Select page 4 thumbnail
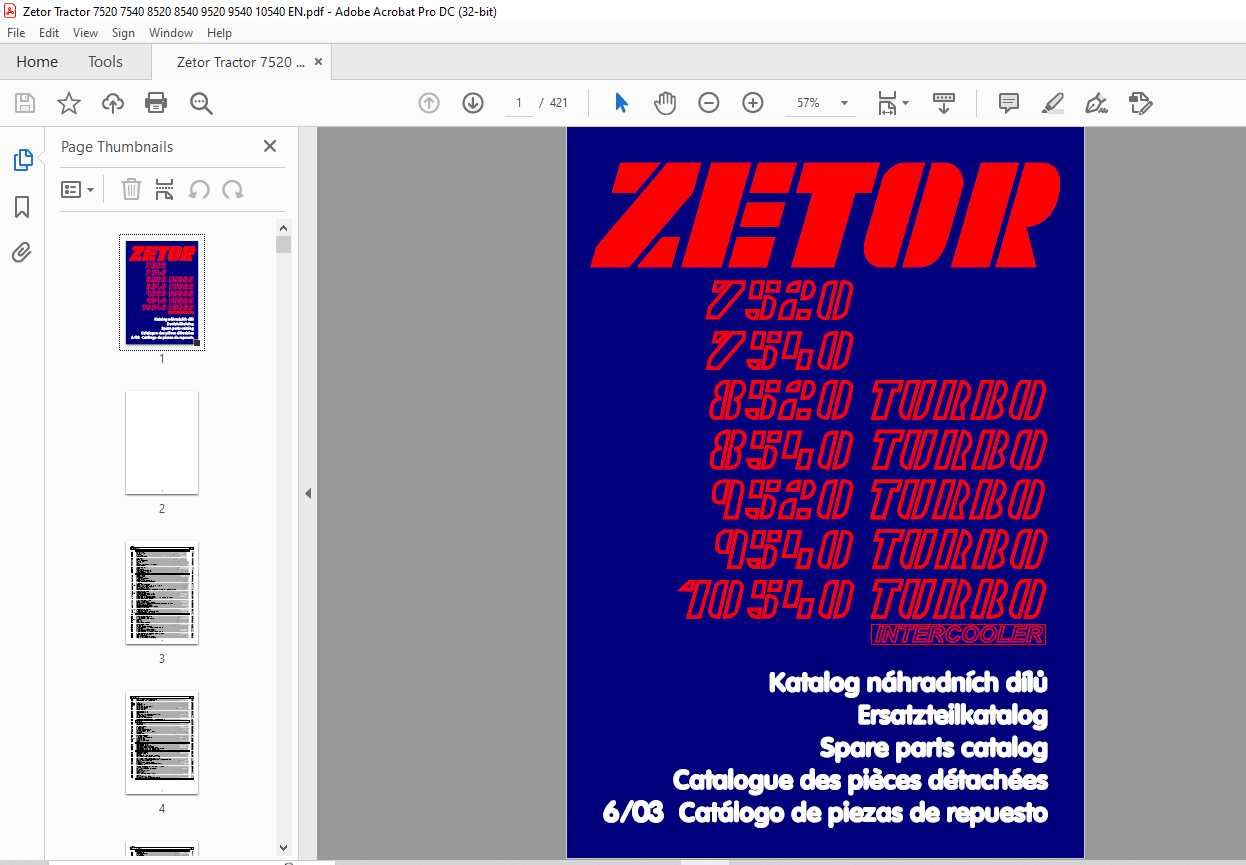 click(162, 742)
